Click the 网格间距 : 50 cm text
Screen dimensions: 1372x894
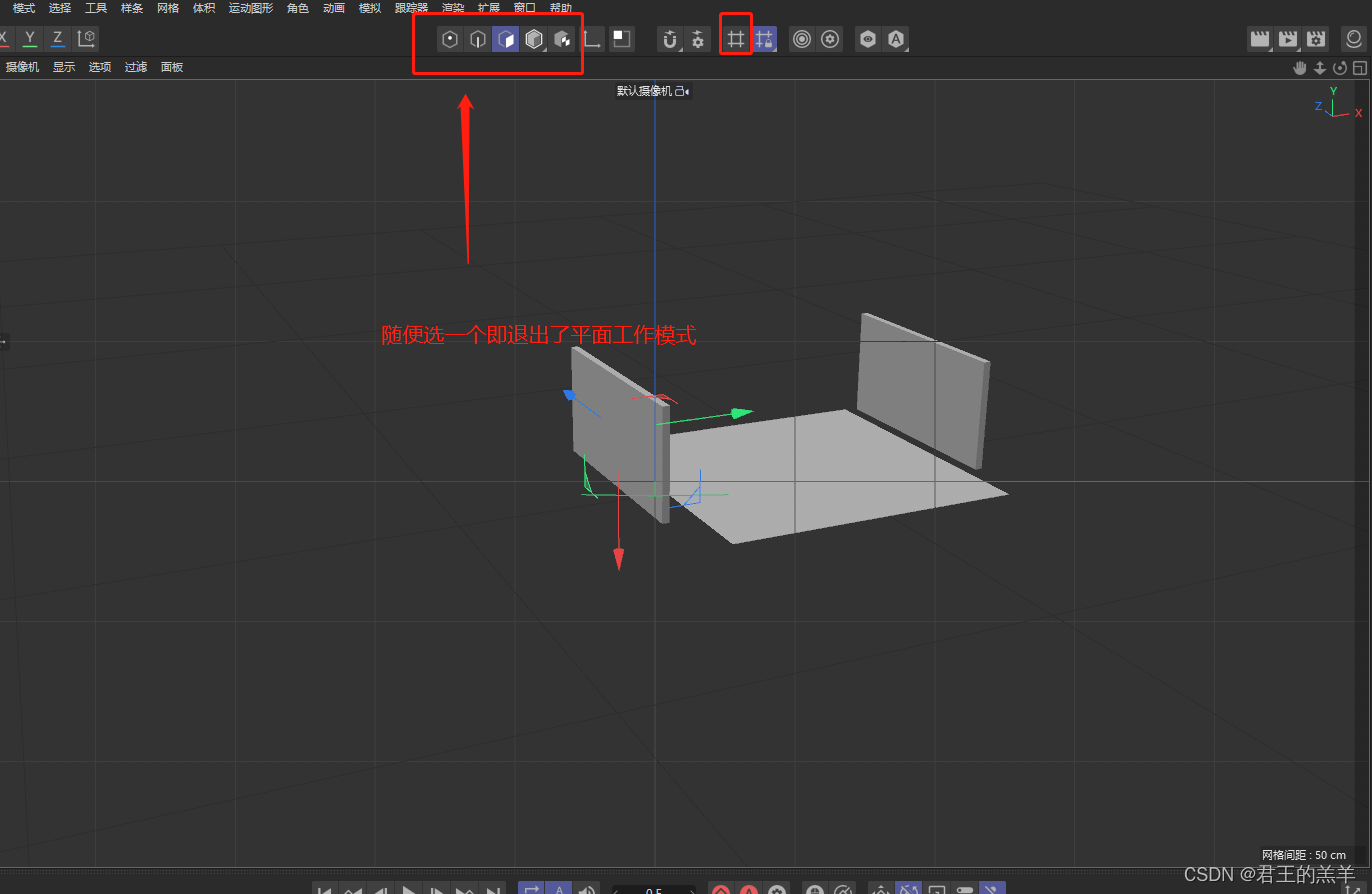(1304, 855)
